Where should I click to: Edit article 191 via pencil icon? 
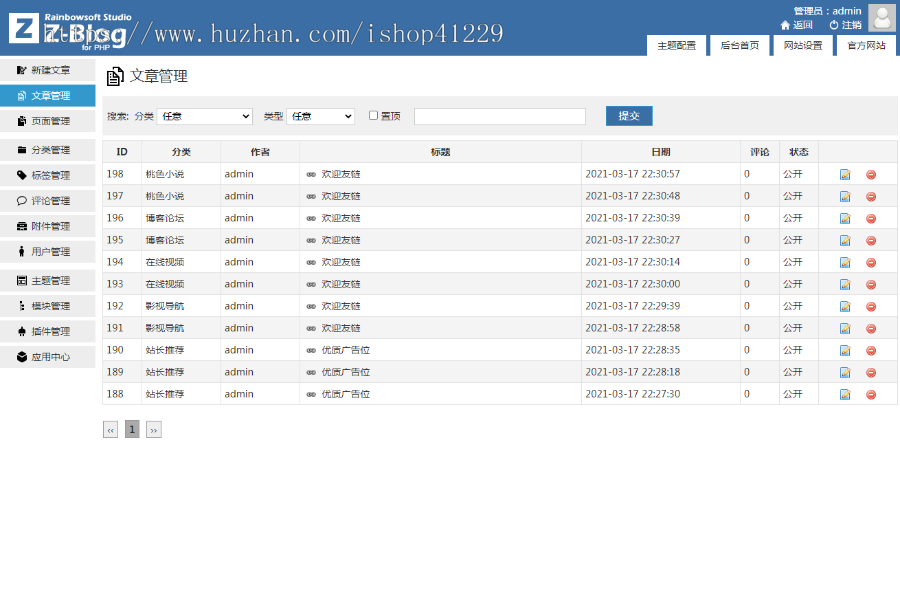(845, 328)
